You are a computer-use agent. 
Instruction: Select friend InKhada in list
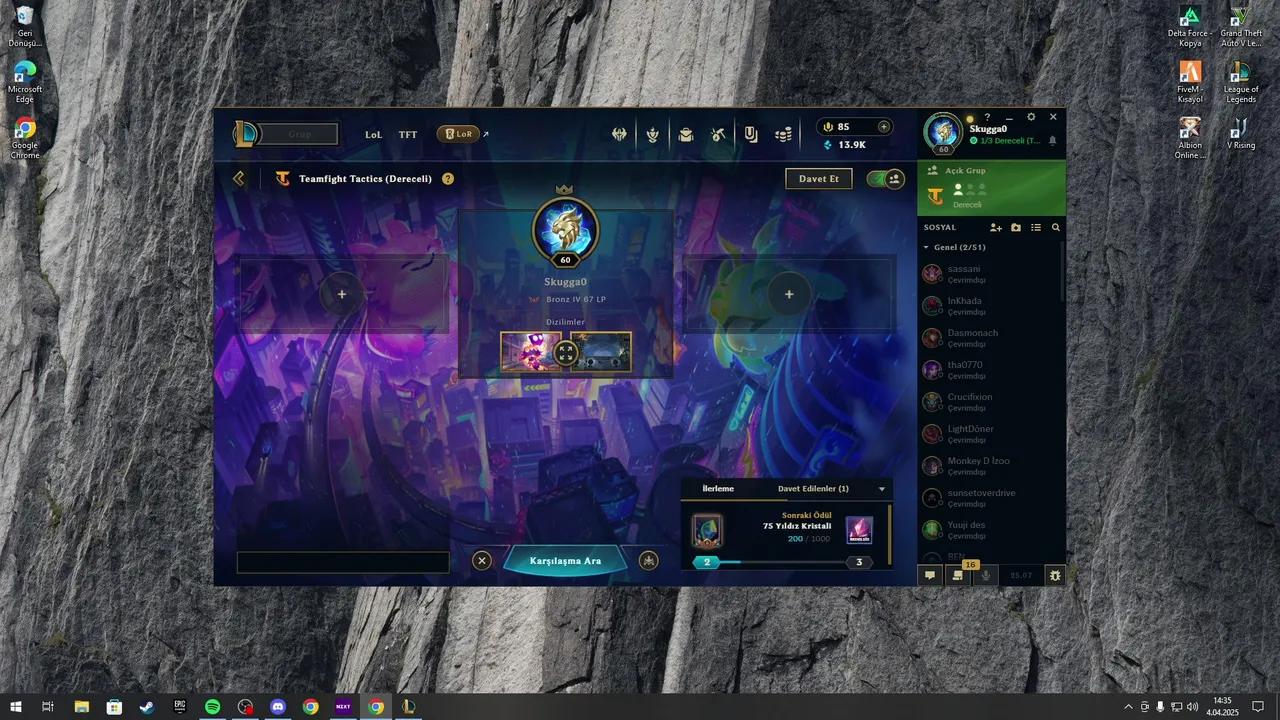coord(991,306)
